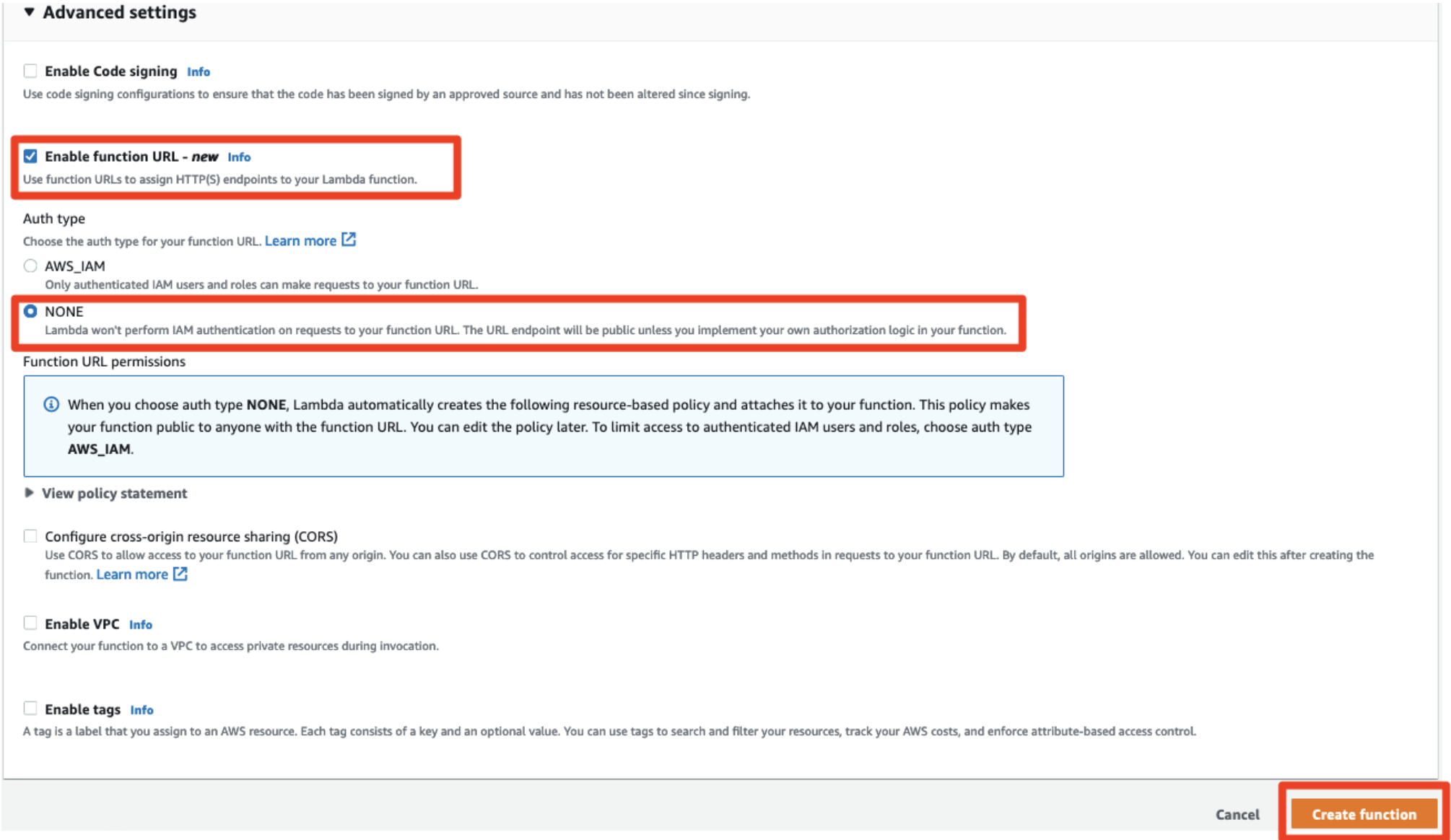Collapse the Advanced settings section

29,12
